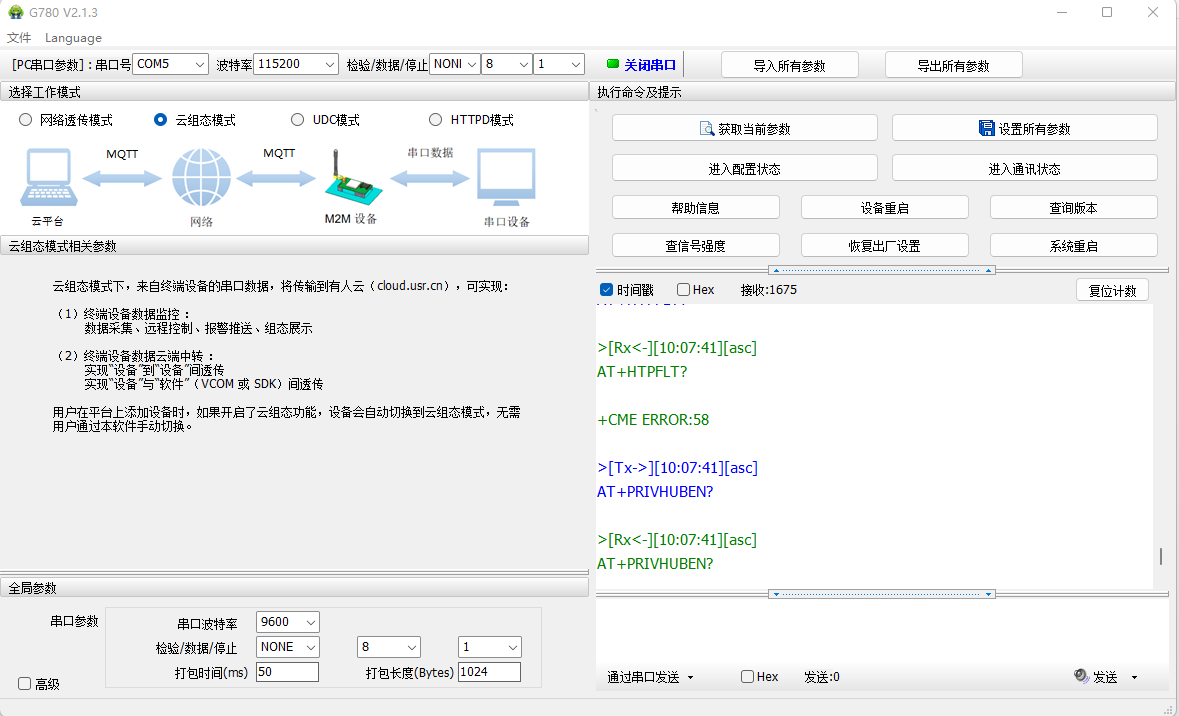The height and width of the screenshot is (716, 1179).
Task: Select the 网络透传模式 radio button
Action: pos(26,120)
